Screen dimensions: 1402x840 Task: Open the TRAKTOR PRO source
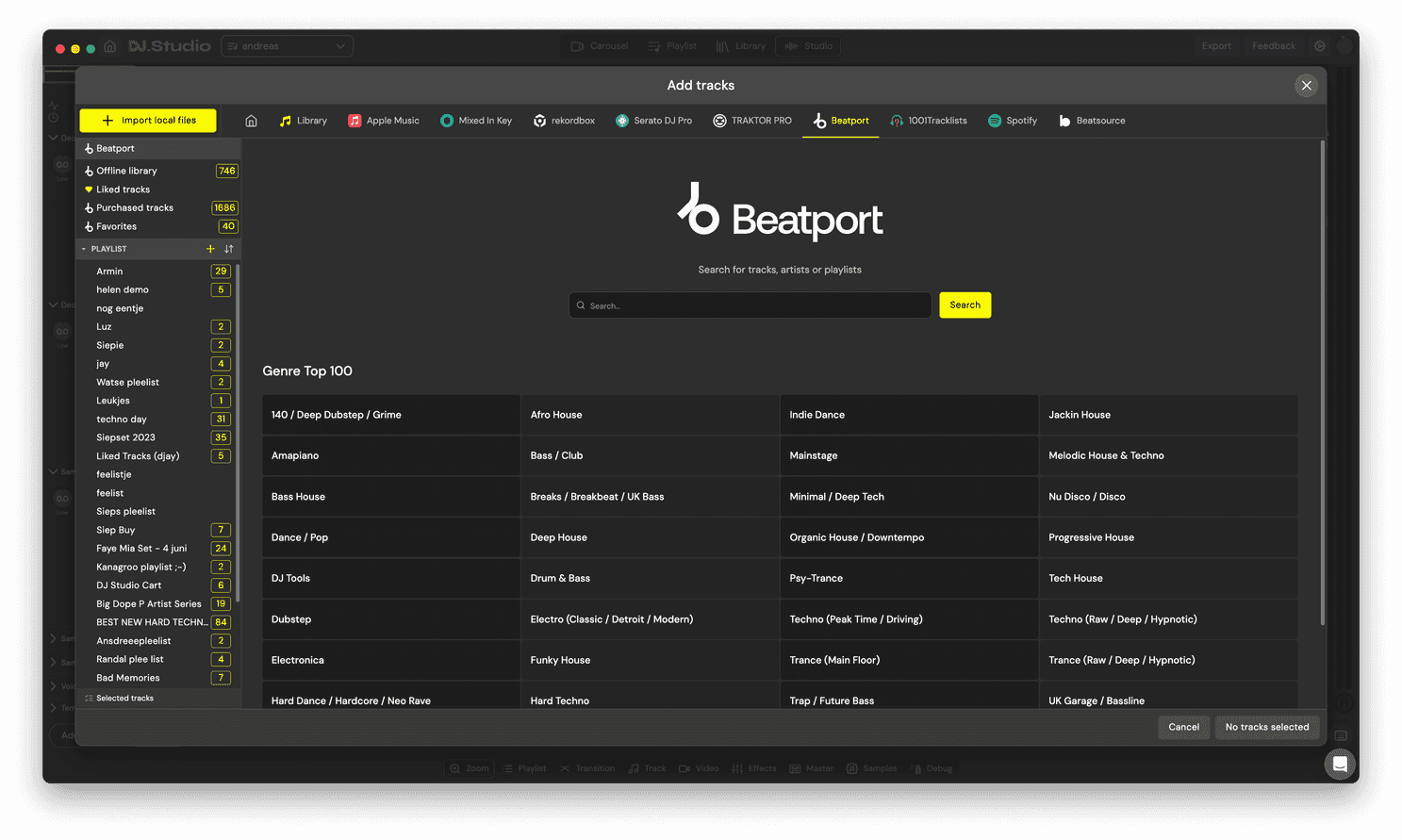point(752,121)
